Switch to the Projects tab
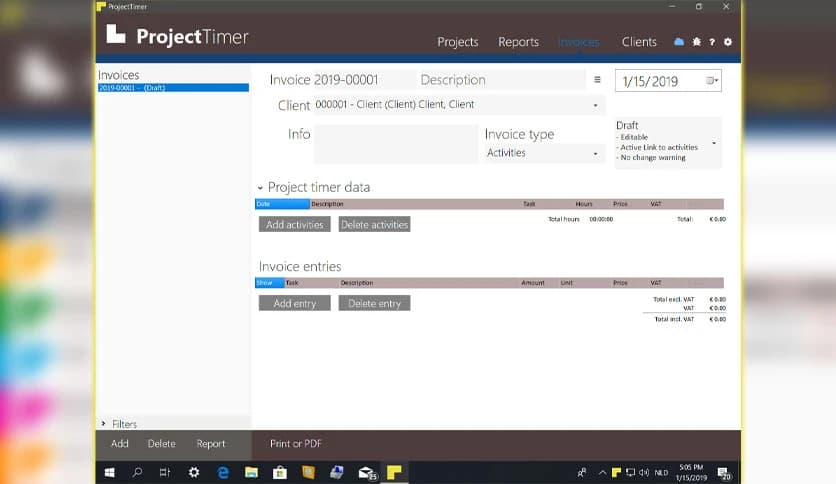 (458, 42)
